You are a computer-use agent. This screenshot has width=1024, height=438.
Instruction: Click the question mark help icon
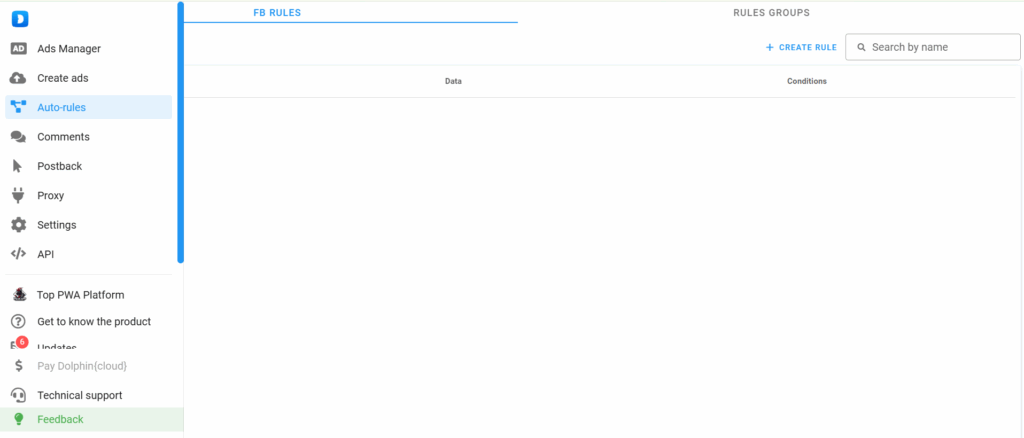18,321
